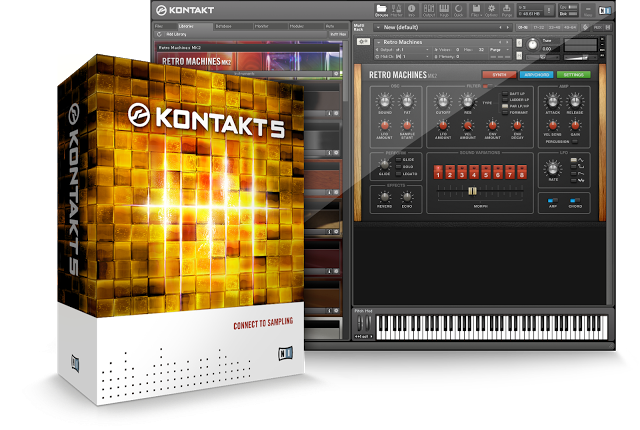Click the workspace/KSP icon next to page buttons
Viewport: 640px width, 430px height.
tap(585, 27)
